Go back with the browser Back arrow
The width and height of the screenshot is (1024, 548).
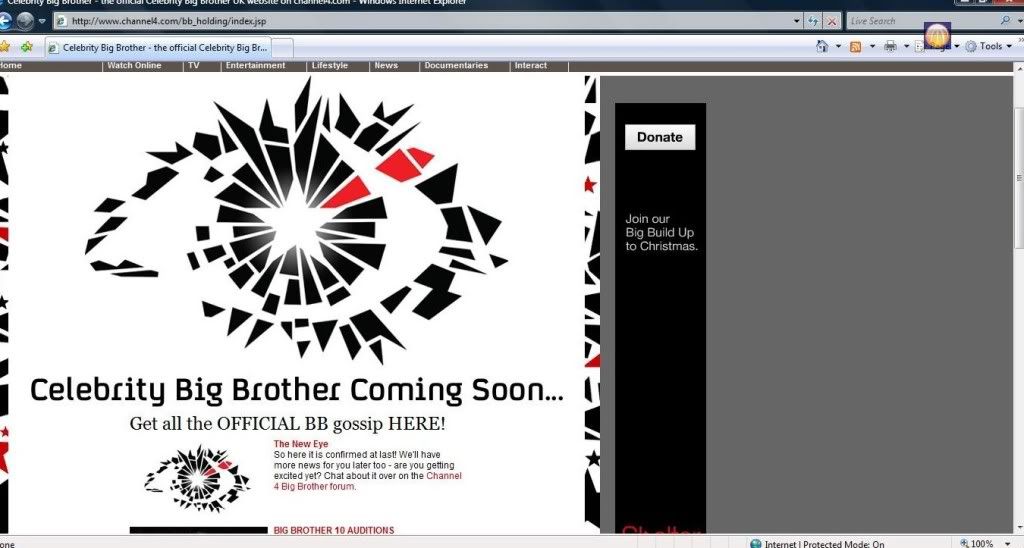(5, 21)
